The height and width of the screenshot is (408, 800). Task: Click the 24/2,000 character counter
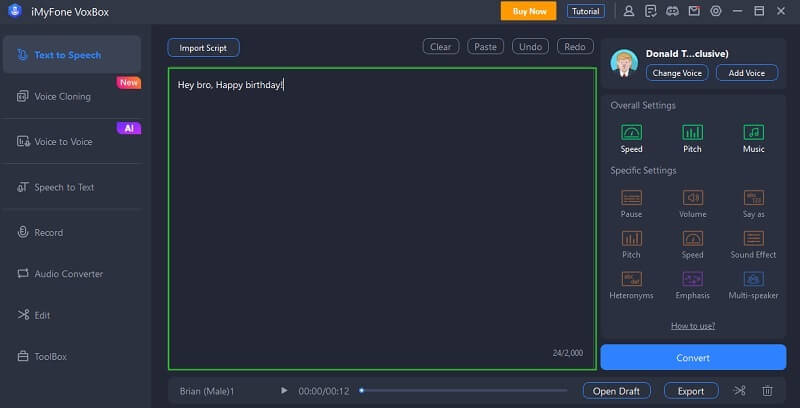567,353
